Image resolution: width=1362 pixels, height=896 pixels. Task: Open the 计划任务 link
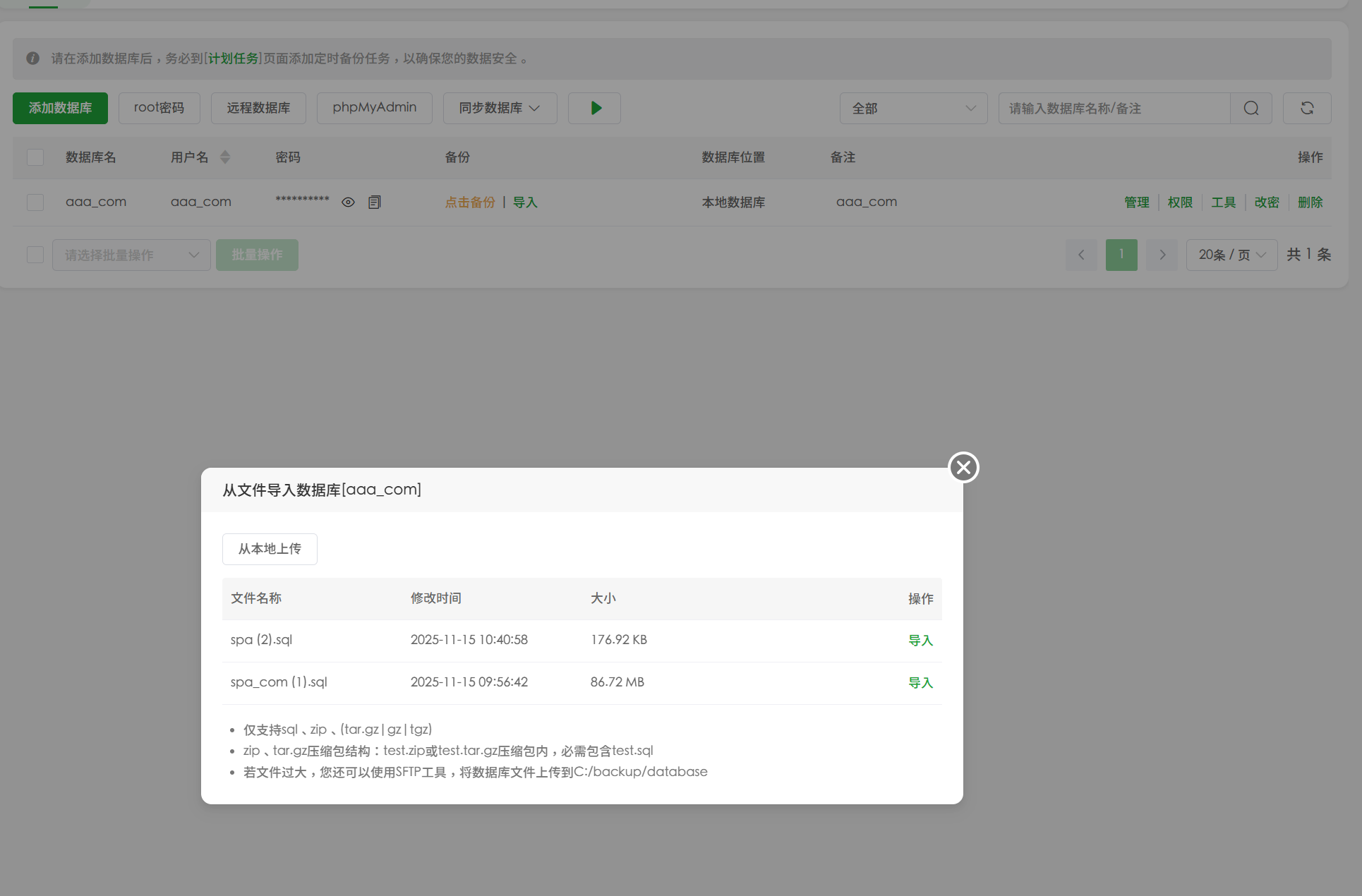pyautogui.click(x=233, y=59)
